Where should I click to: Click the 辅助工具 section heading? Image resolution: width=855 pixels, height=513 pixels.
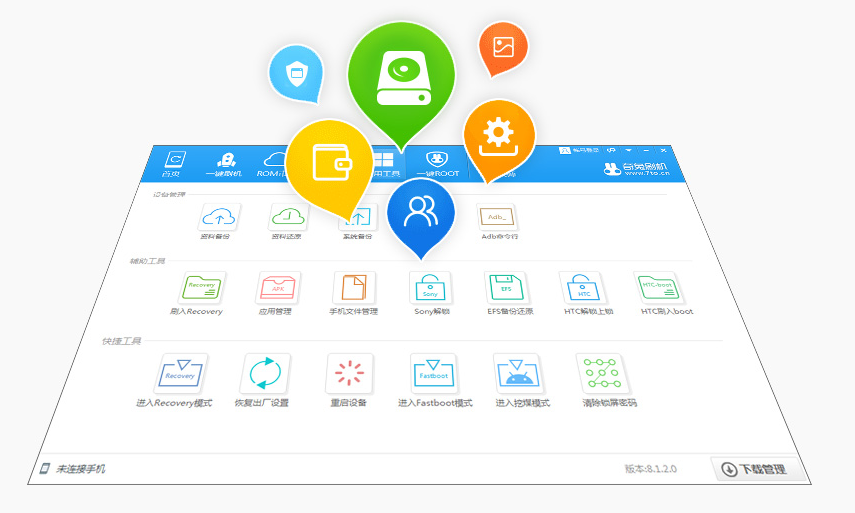(x=147, y=261)
